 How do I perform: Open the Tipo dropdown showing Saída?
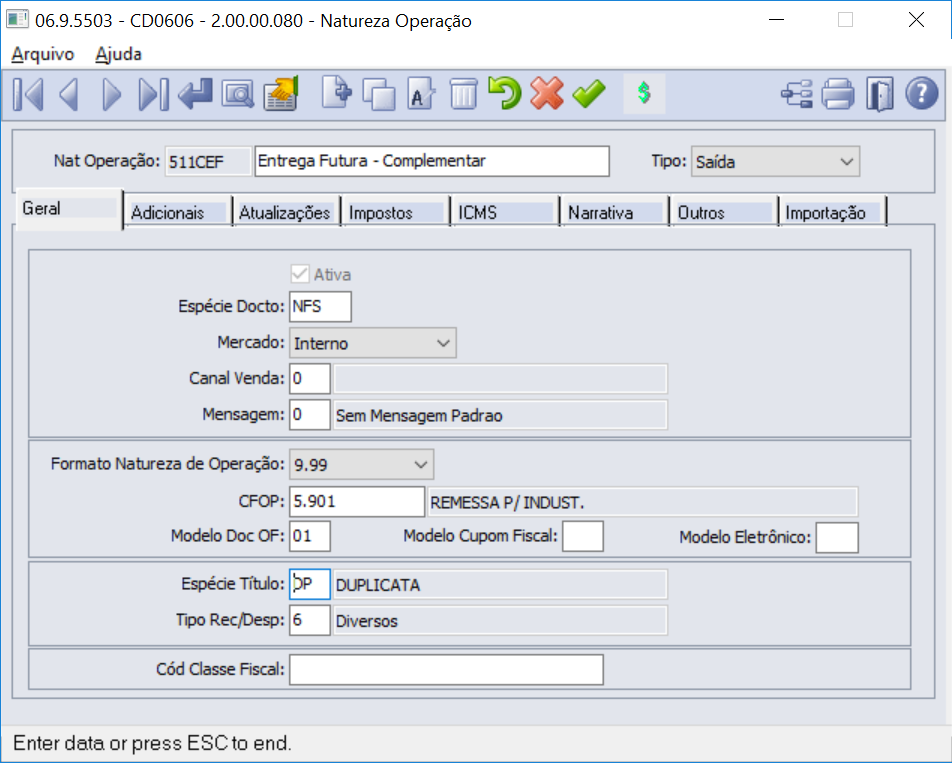pyautogui.click(x=775, y=161)
